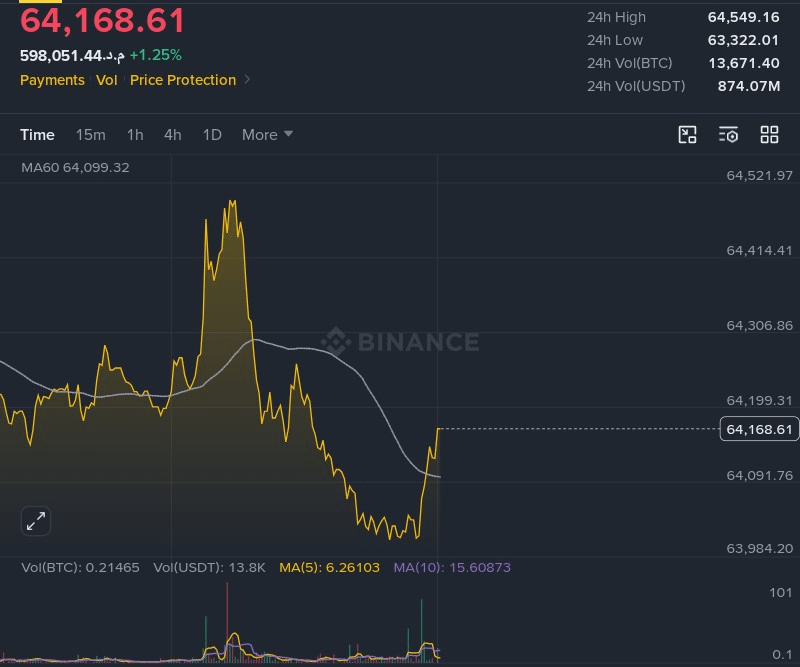The height and width of the screenshot is (667, 800).
Task: Switch to the 1D interval
Action: pos(212,135)
